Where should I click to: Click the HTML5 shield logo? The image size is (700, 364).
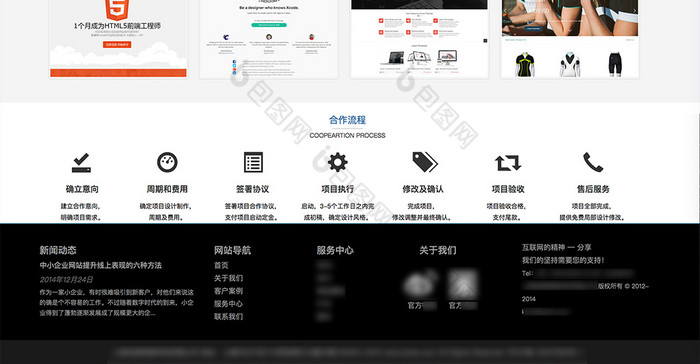pyautogui.click(x=117, y=10)
